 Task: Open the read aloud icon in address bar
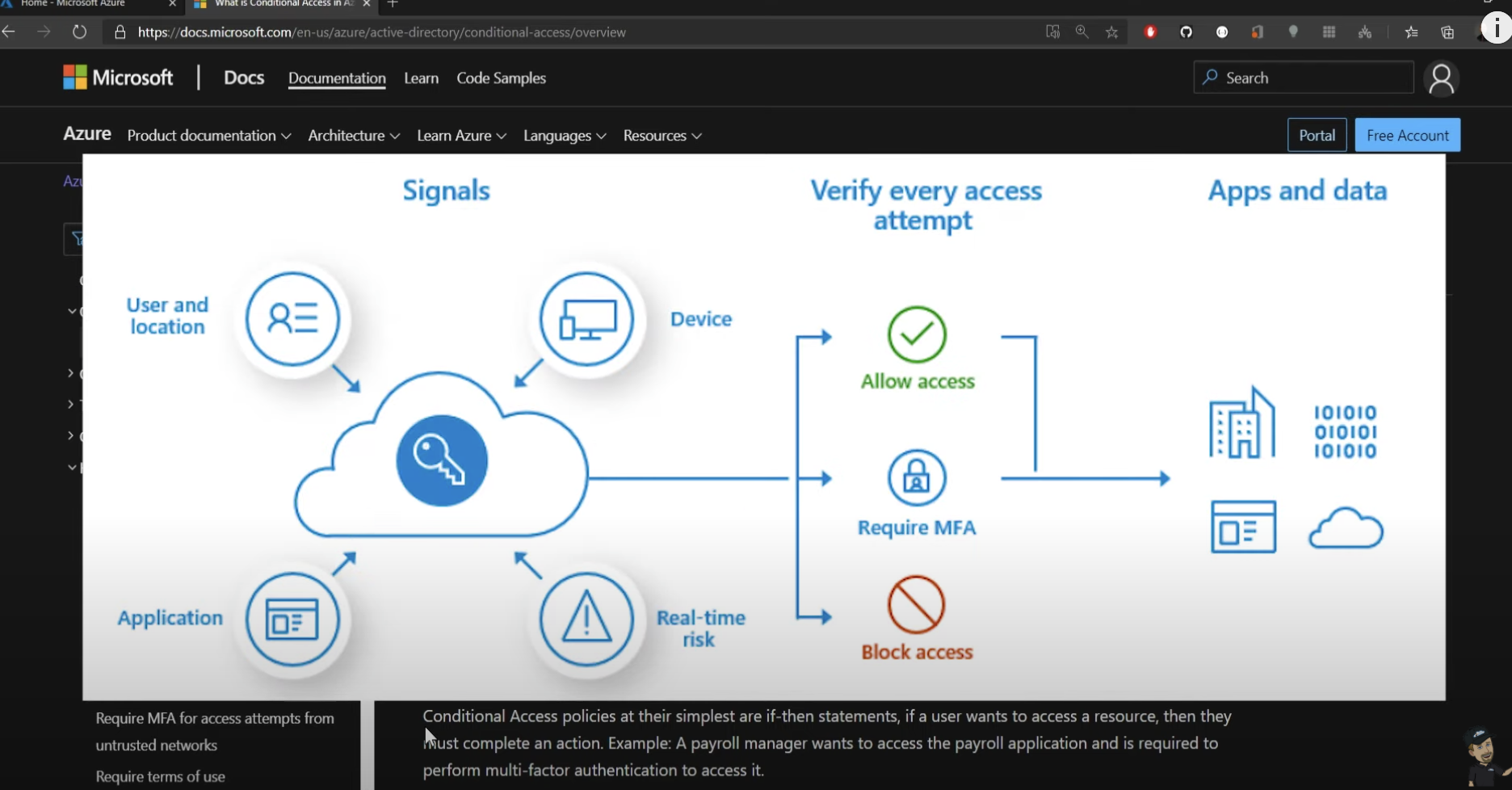coord(1052,32)
